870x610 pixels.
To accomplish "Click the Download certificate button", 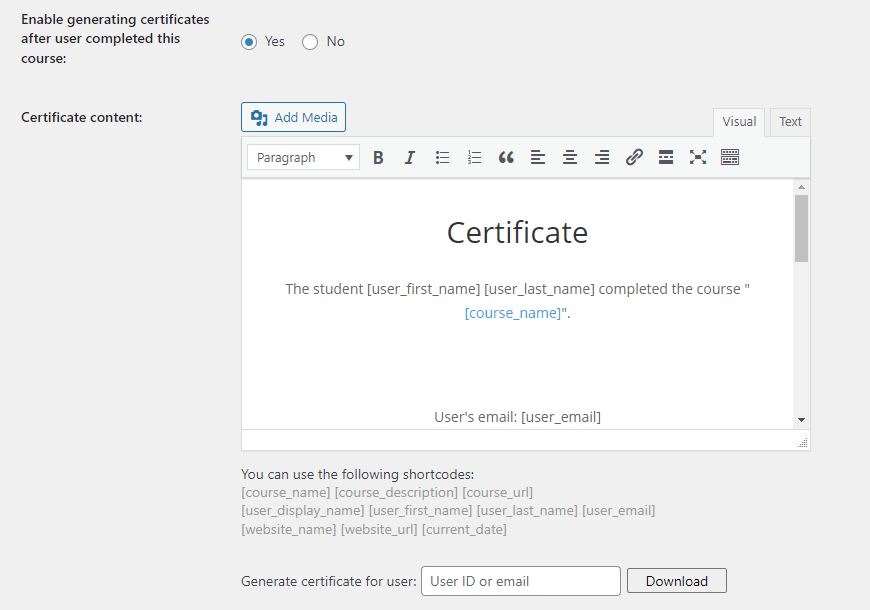I will coord(677,581).
